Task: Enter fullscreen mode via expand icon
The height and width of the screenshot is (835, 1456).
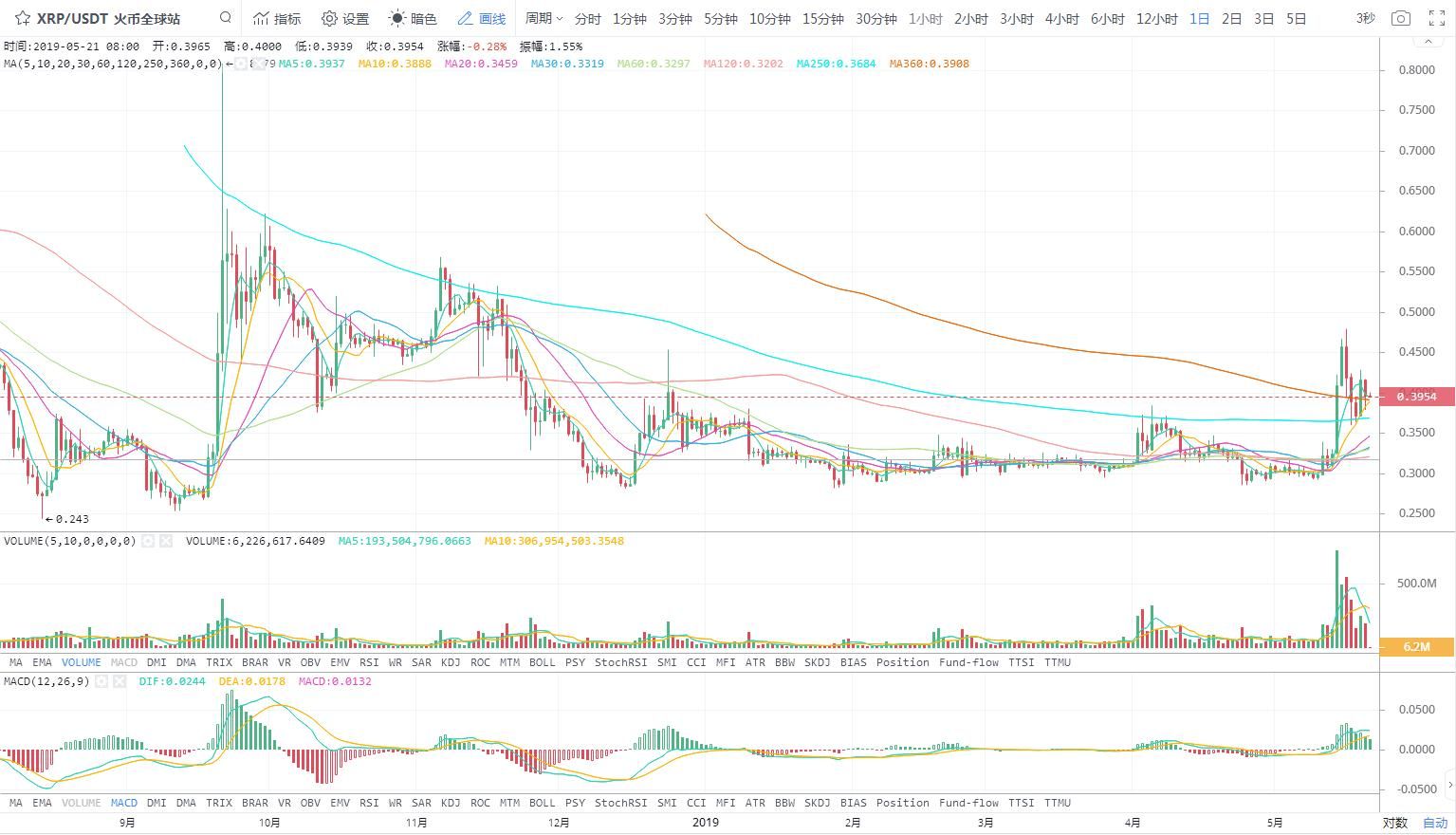Action: (1436, 18)
